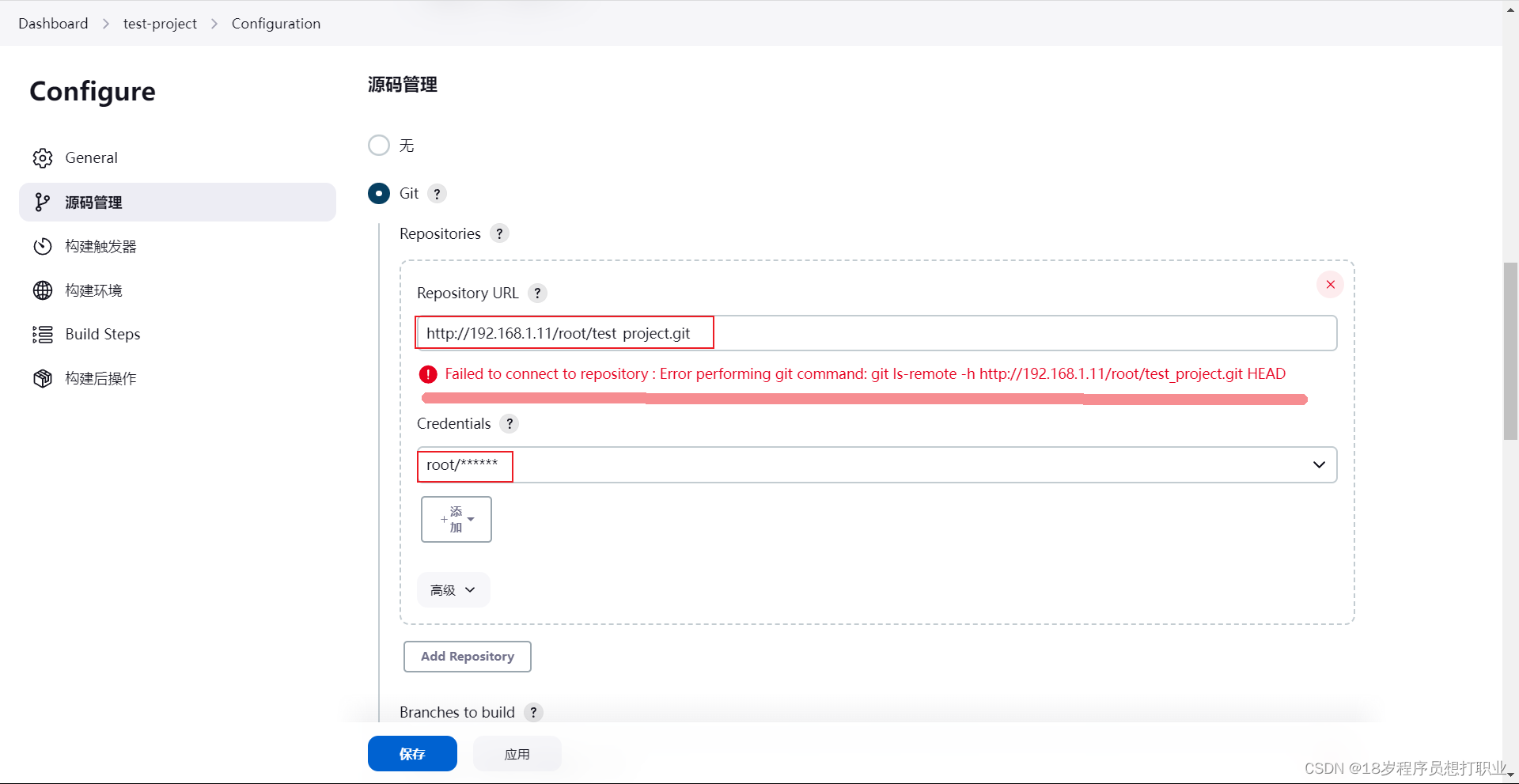Screen dimensions: 1519x784
Task: Open help for Branches to build
Action: [533, 712]
